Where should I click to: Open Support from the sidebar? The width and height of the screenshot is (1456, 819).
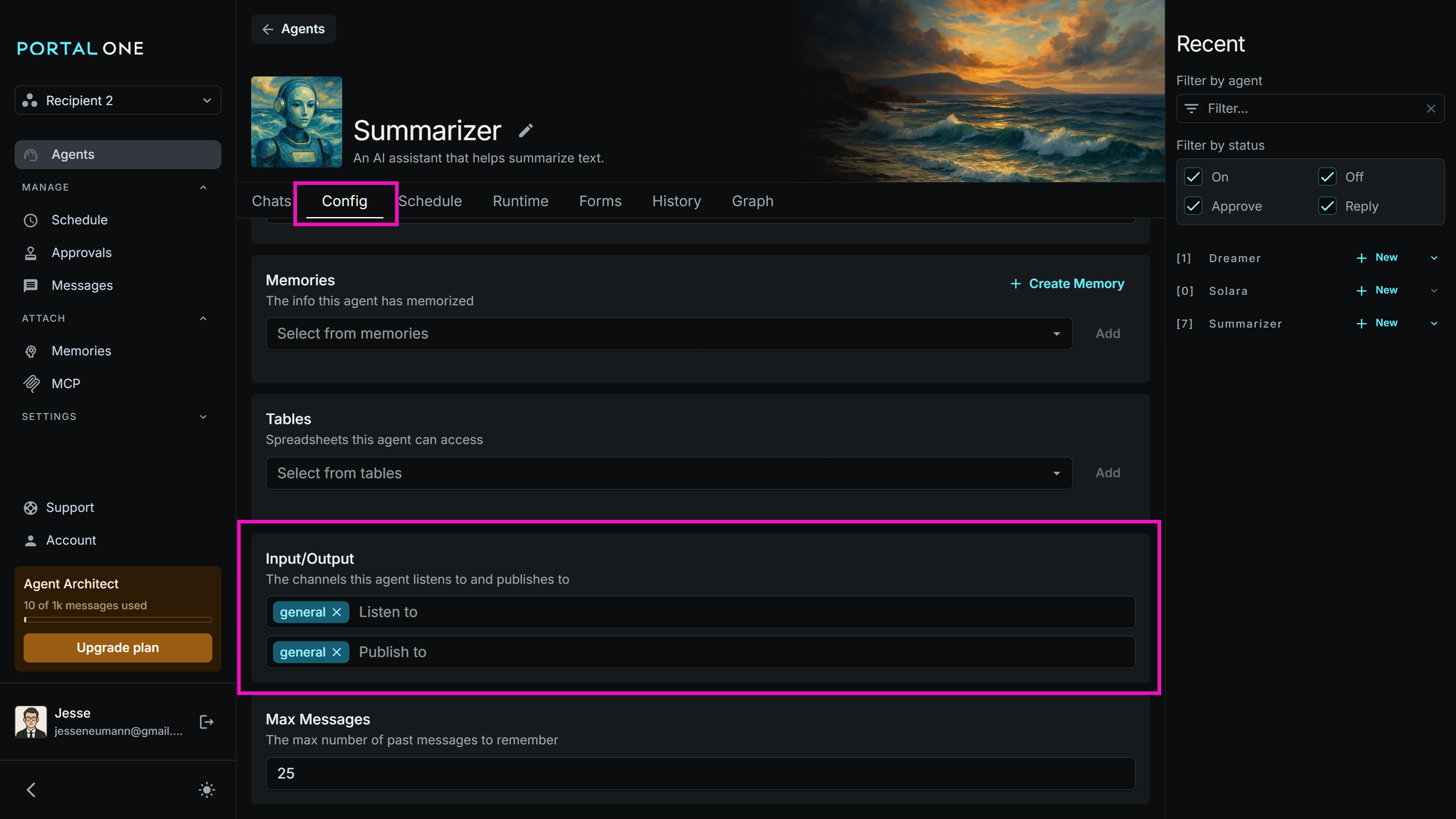(x=70, y=507)
